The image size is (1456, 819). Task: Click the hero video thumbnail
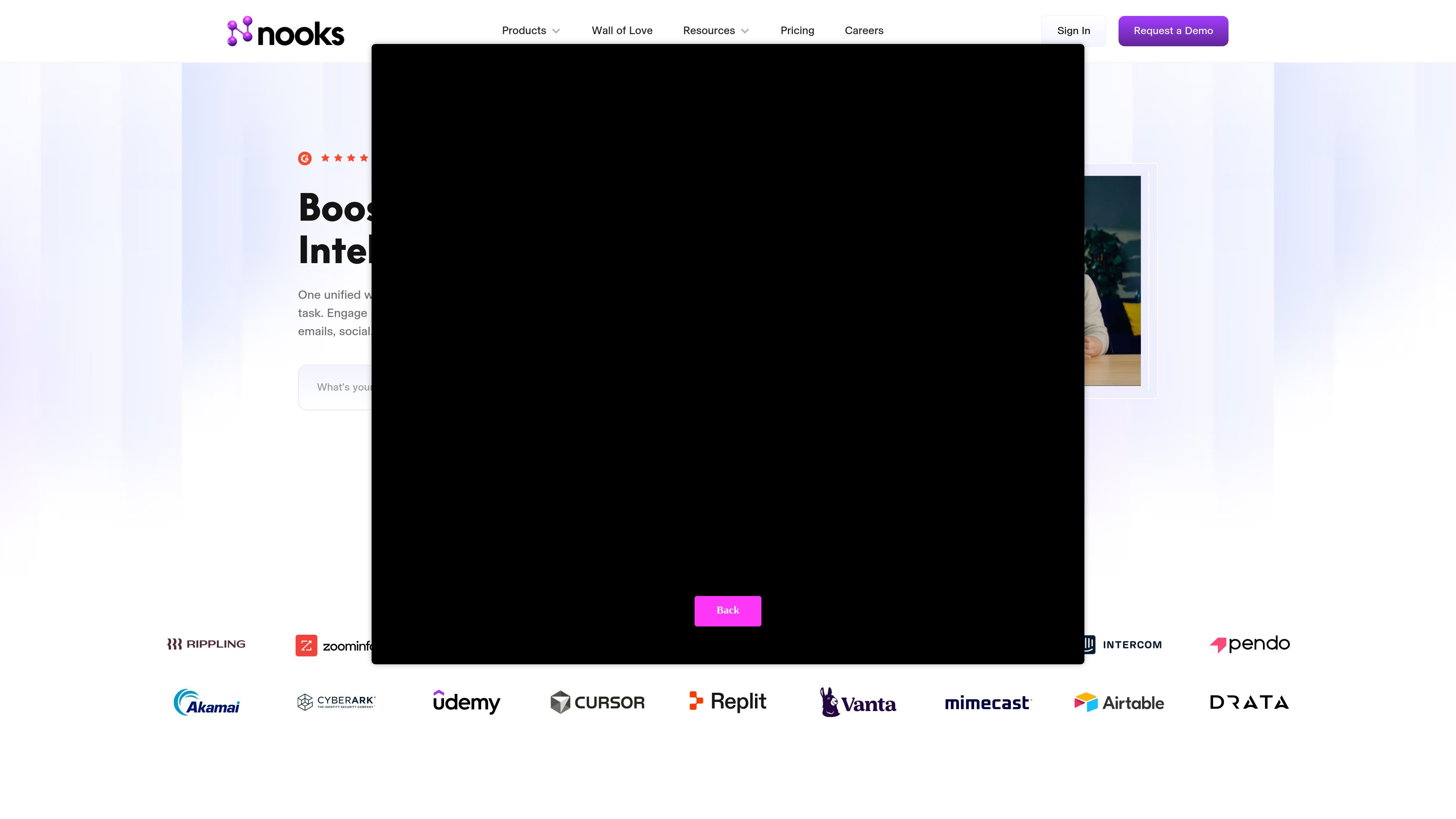(x=1112, y=281)
